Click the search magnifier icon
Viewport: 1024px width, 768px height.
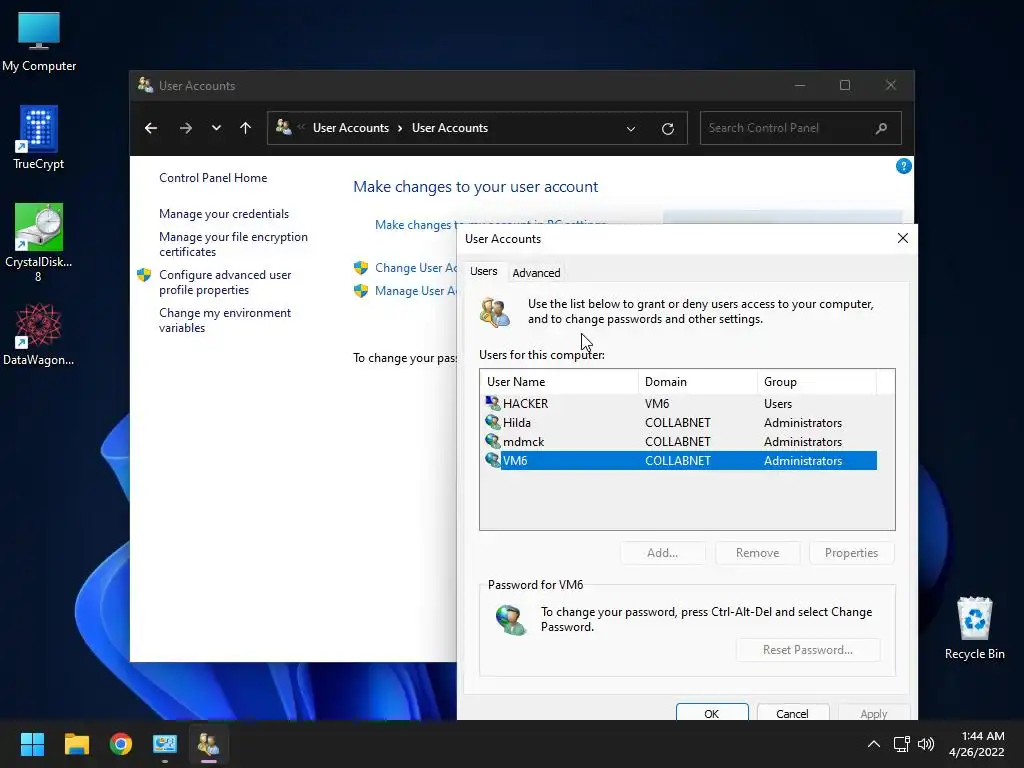point(882,128)
